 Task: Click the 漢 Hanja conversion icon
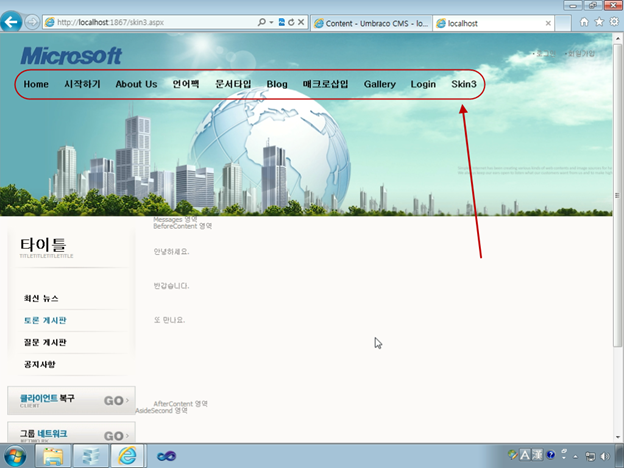click(537, 454)
